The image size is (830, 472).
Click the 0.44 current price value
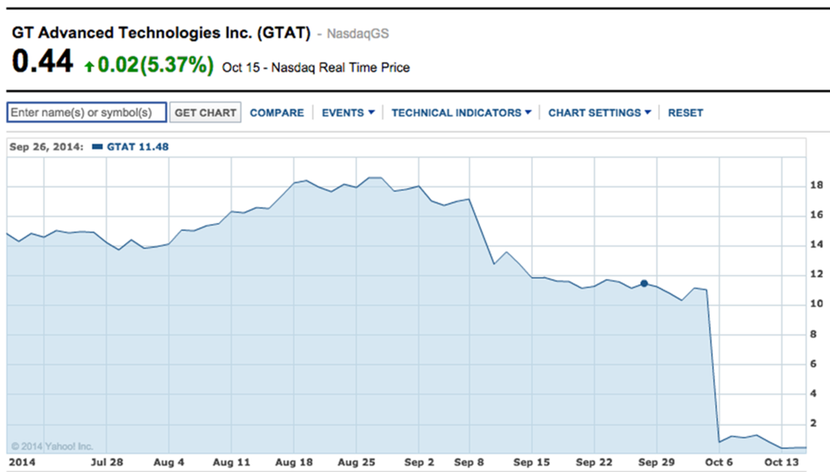[42, 63]
